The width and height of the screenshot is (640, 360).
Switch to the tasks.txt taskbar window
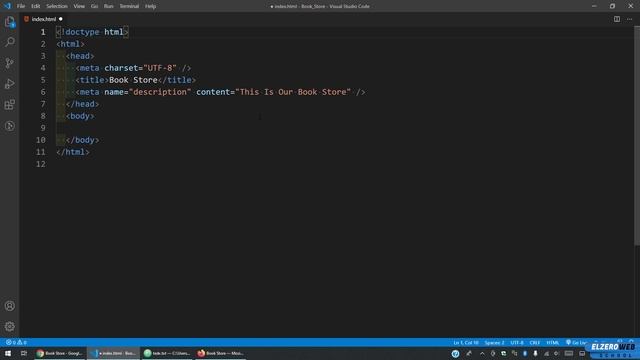click(167, 353)
